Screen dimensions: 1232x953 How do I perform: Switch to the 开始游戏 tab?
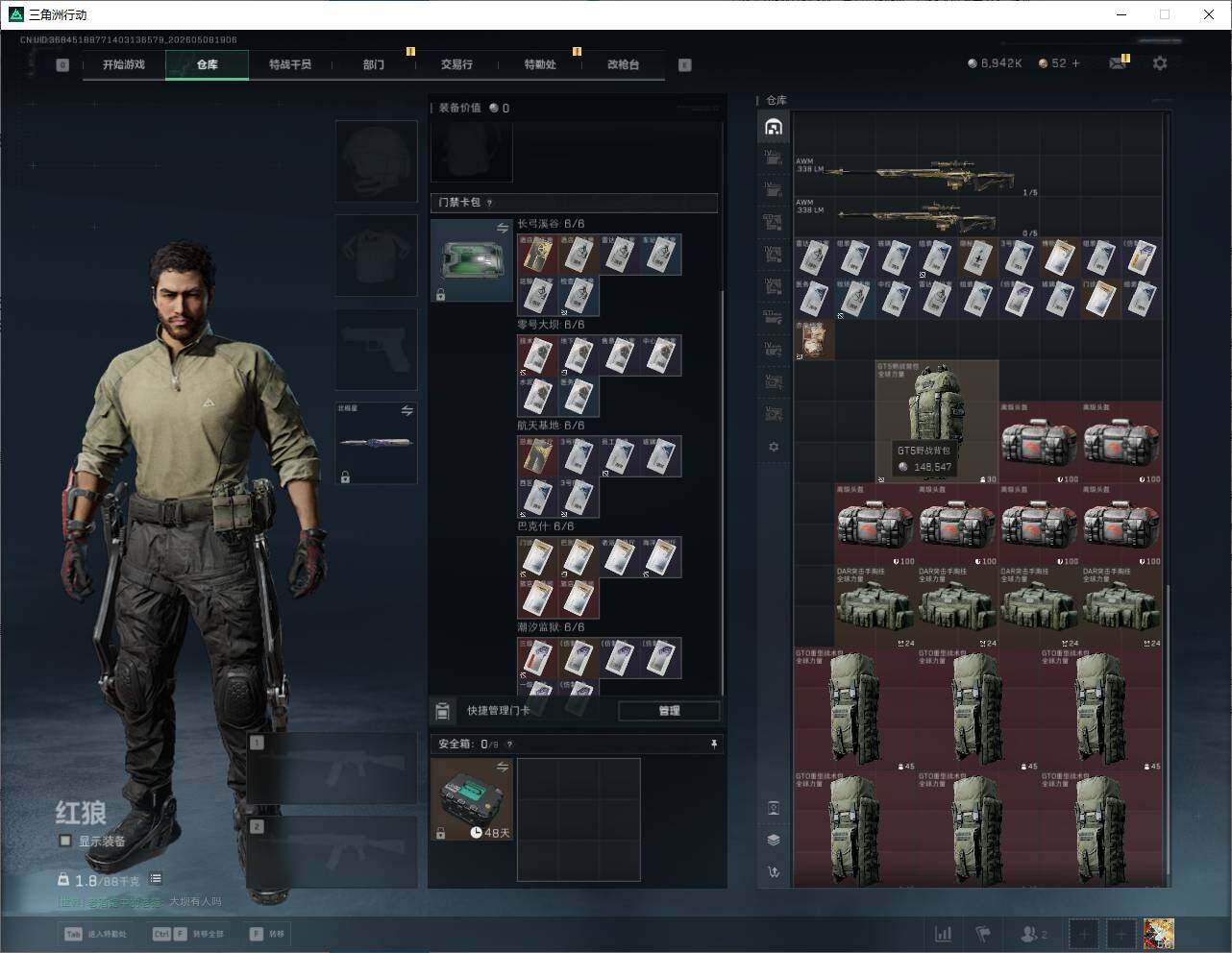click(x=124, y=65)
